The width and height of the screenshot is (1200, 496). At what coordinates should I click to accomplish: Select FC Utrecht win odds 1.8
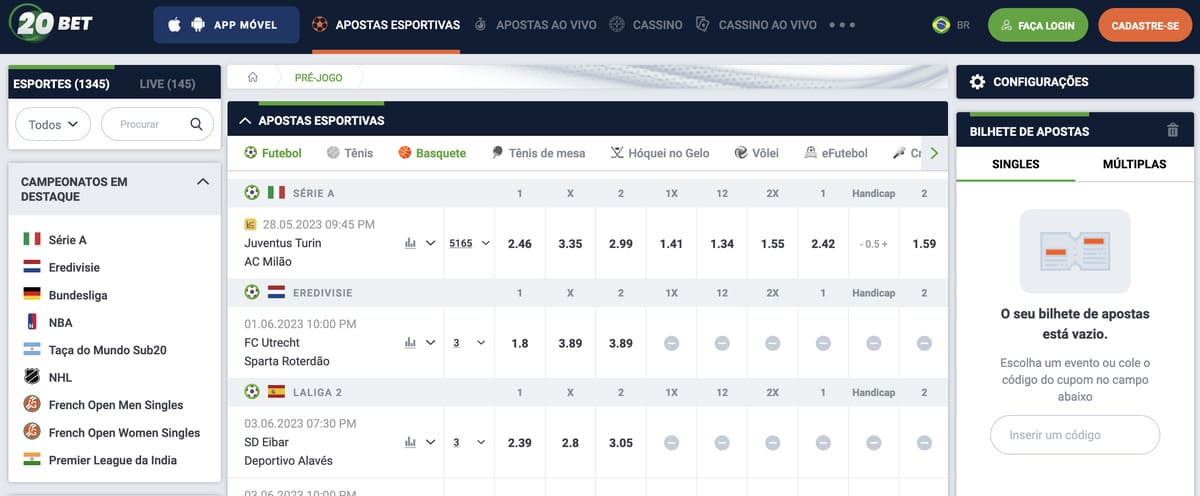coord(520,342)
